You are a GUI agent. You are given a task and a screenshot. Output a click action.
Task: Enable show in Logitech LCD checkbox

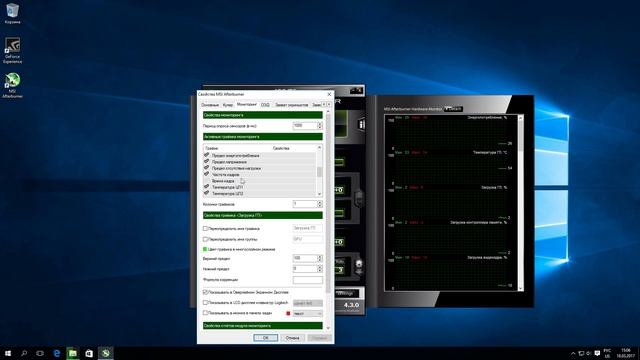click(x=205, y=303)
